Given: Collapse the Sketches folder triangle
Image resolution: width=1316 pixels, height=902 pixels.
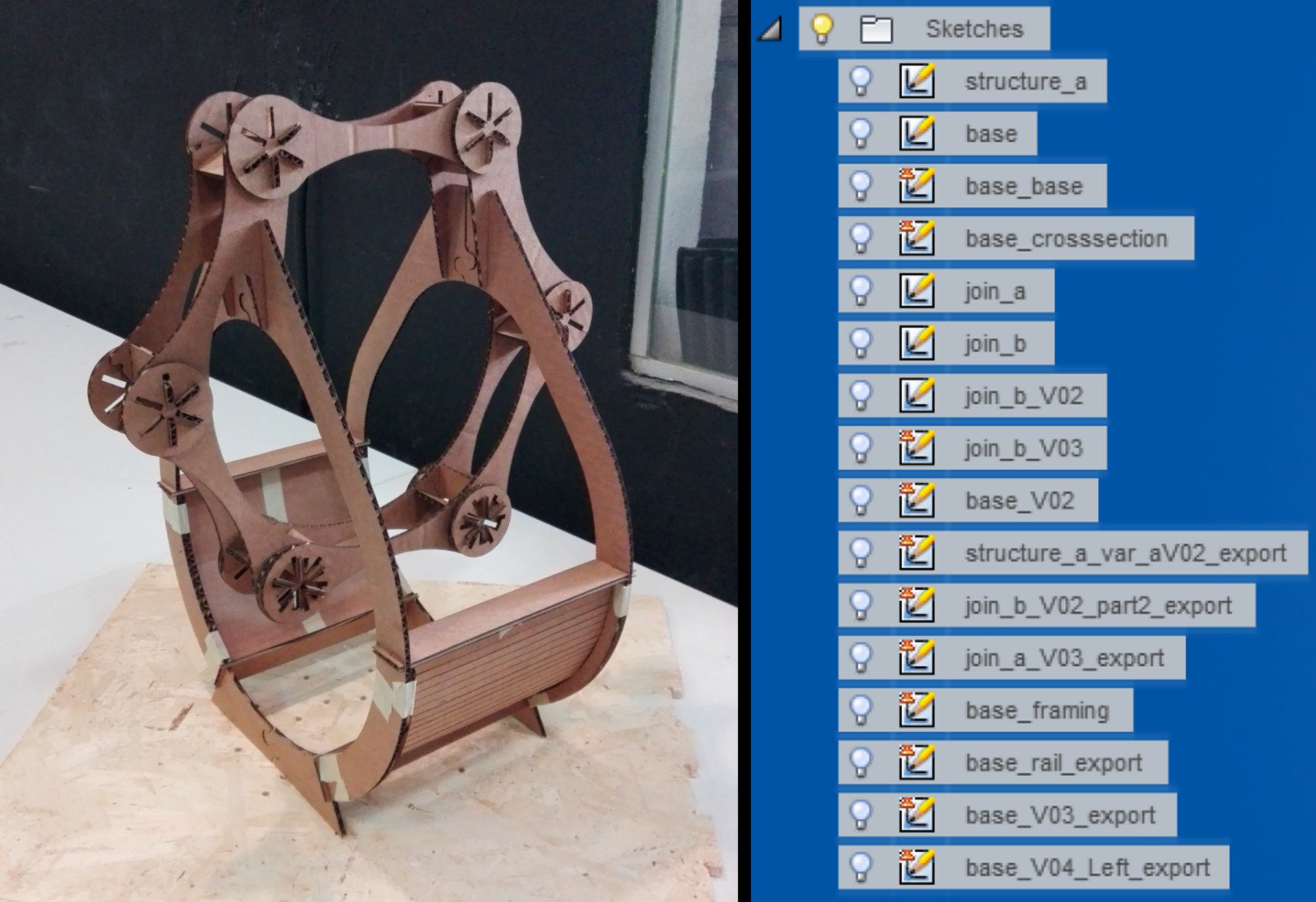Looking at the screenshot, I should click(771, 30).
